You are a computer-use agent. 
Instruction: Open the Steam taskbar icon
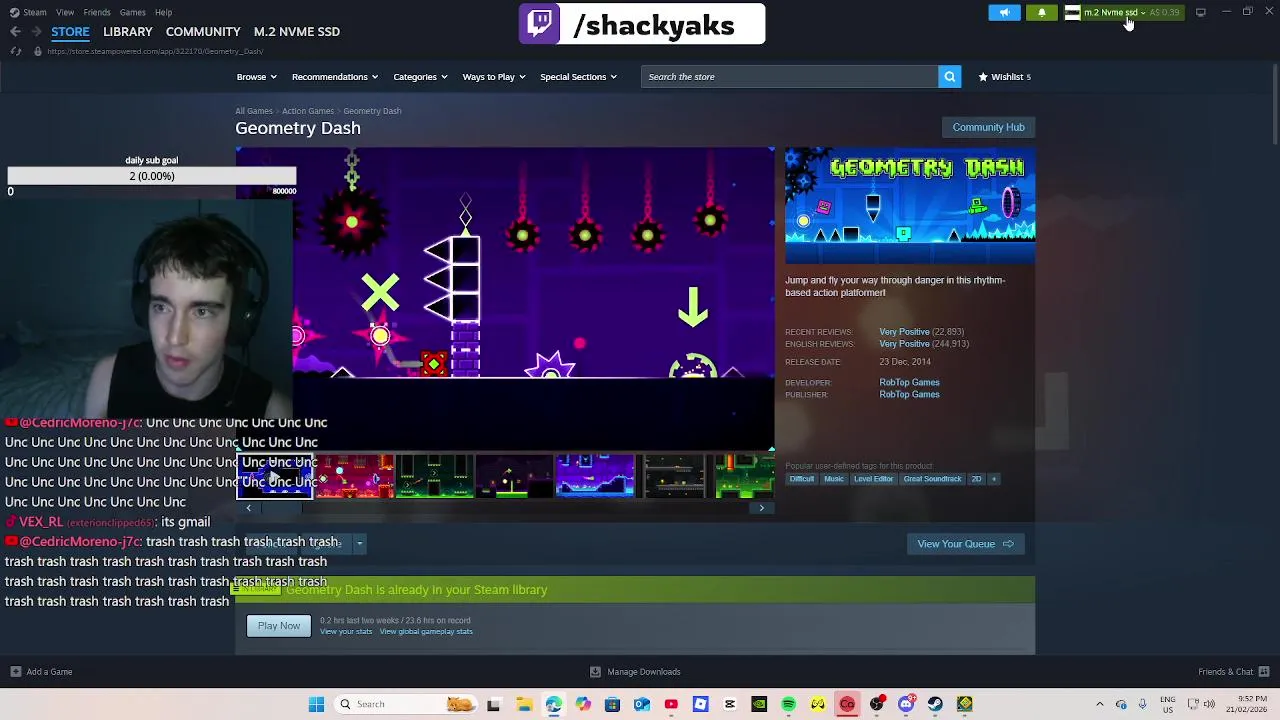935,704
